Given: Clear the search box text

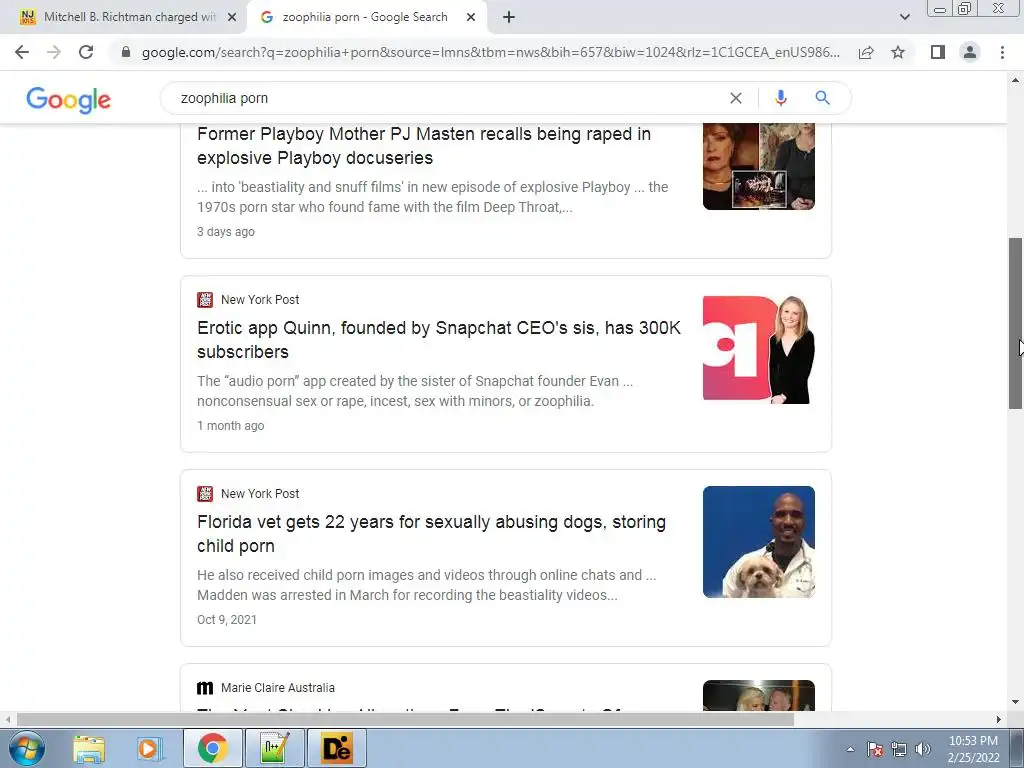Looking at the screenshot, I should coord(736,98).
